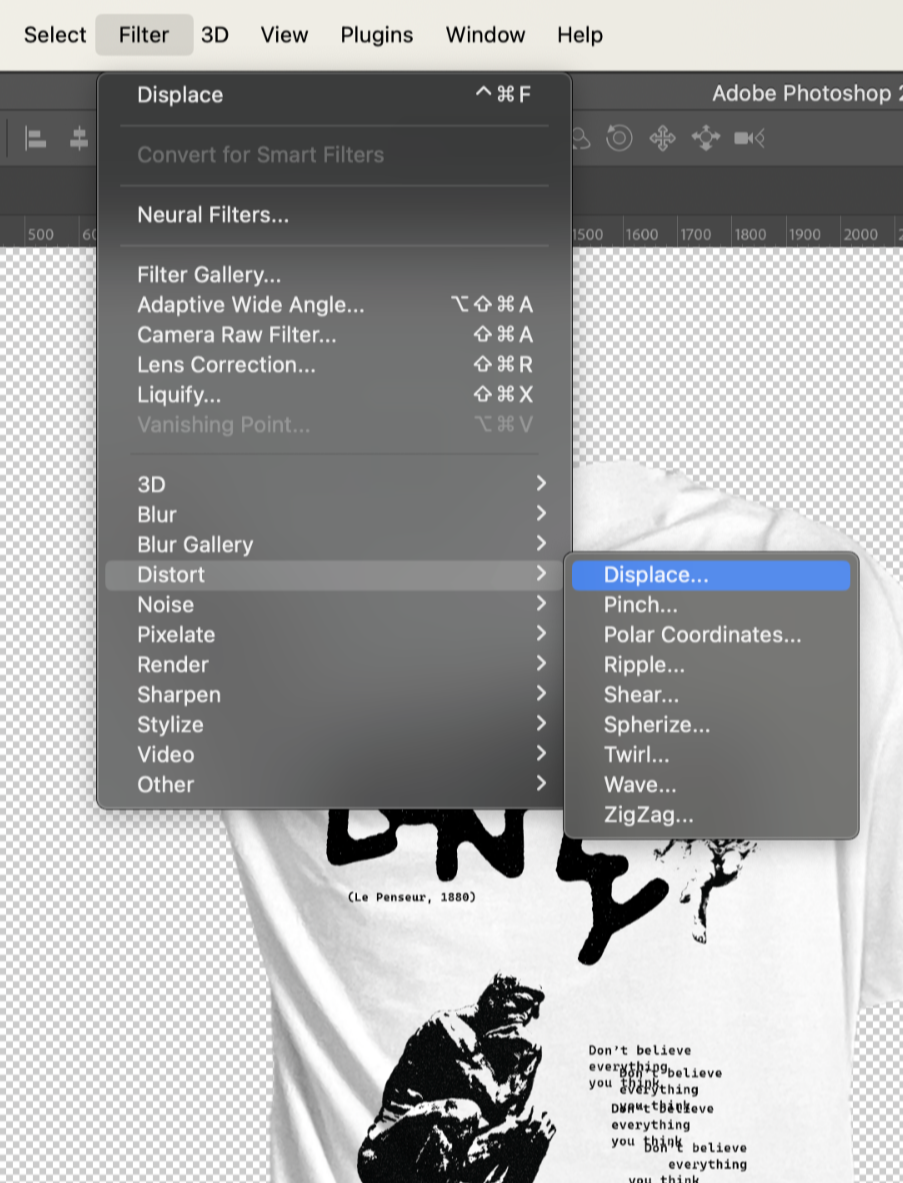Expand the Stylize submenu
Viewport: 903px width, 1183px height.
[334, 725]
